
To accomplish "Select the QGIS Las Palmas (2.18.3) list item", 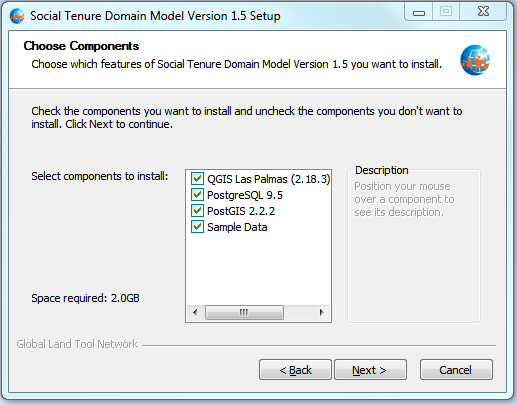I will [269, 179].
